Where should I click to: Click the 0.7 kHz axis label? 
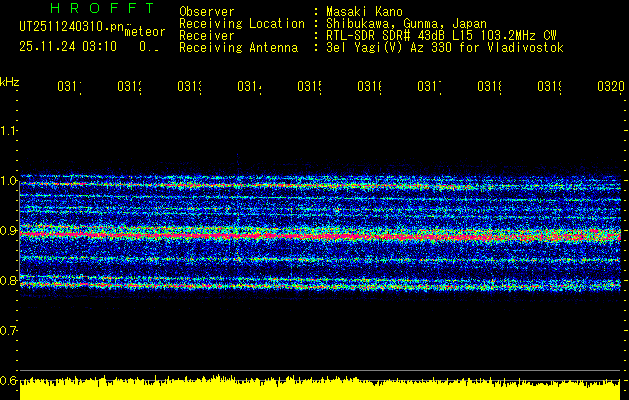click(x=8, y=331)
